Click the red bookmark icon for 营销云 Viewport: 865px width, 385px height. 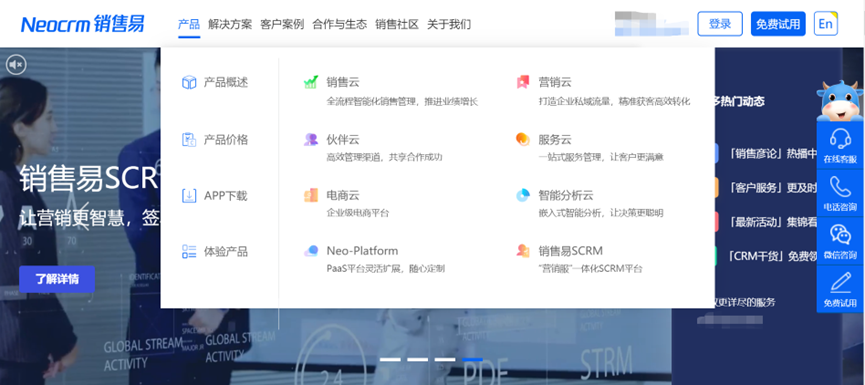pos(522,82)
